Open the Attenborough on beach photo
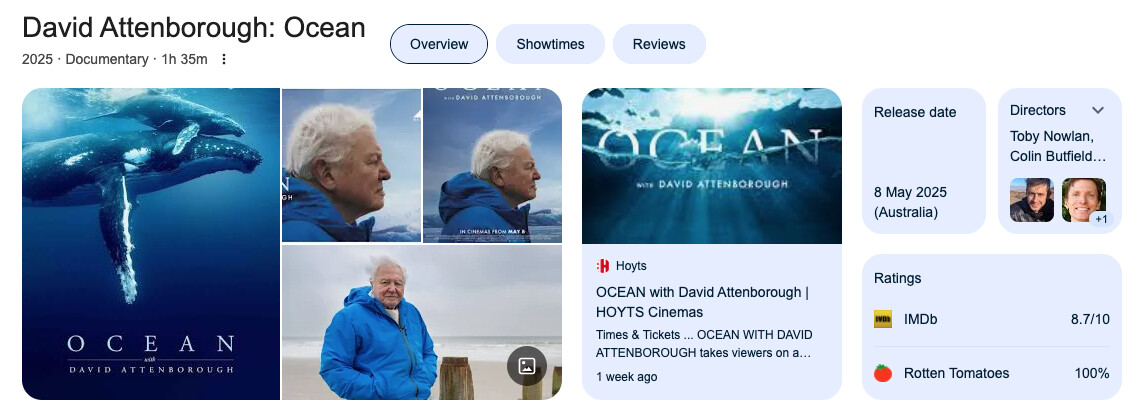This screenshot has width=1139, height=419. (x=422, y=322)
